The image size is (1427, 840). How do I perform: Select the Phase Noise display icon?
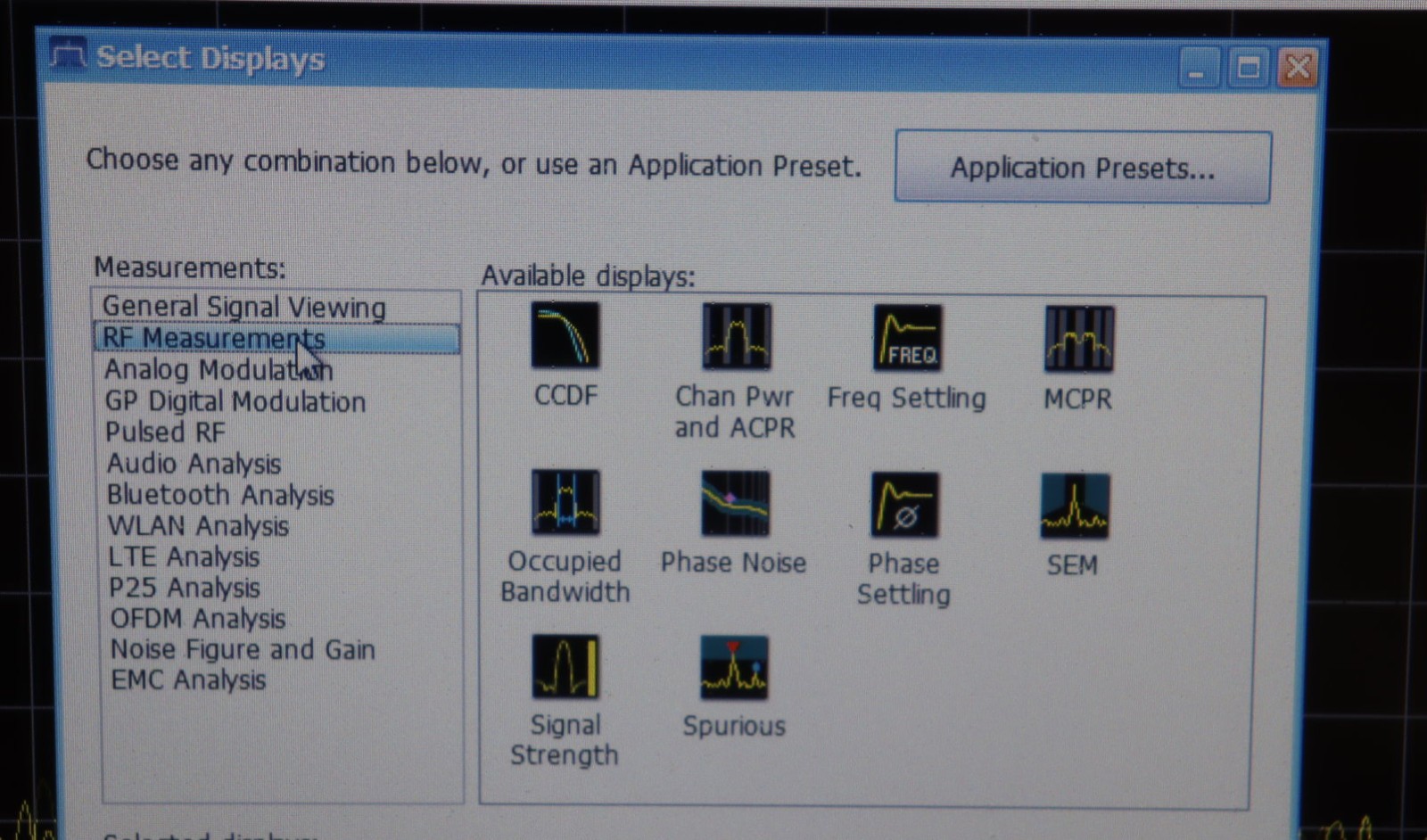pyautogui.click(x=735, y=503)
